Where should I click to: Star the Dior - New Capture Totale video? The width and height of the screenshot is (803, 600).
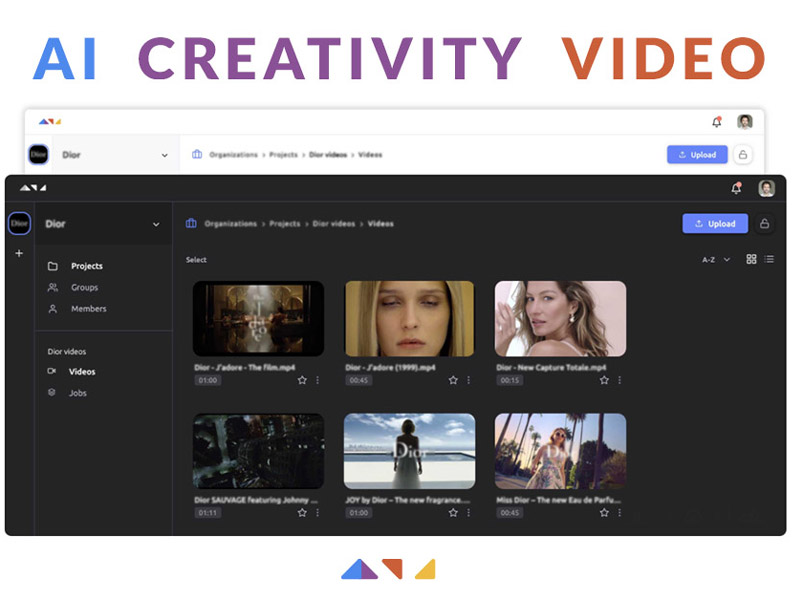(x=604, y=380)
